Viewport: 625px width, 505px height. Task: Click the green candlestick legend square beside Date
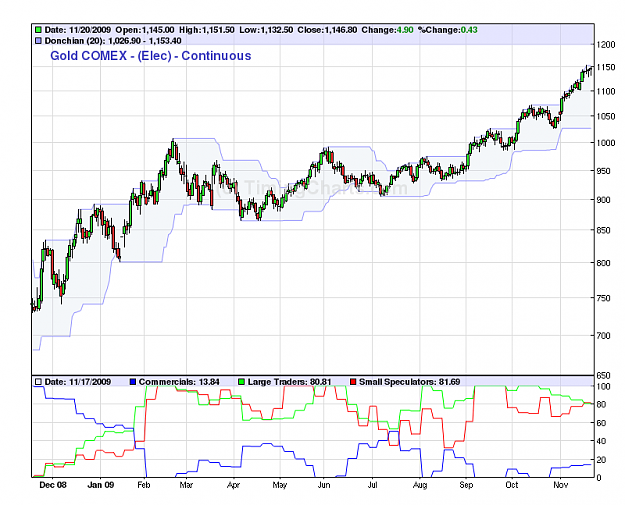point(38,30)
